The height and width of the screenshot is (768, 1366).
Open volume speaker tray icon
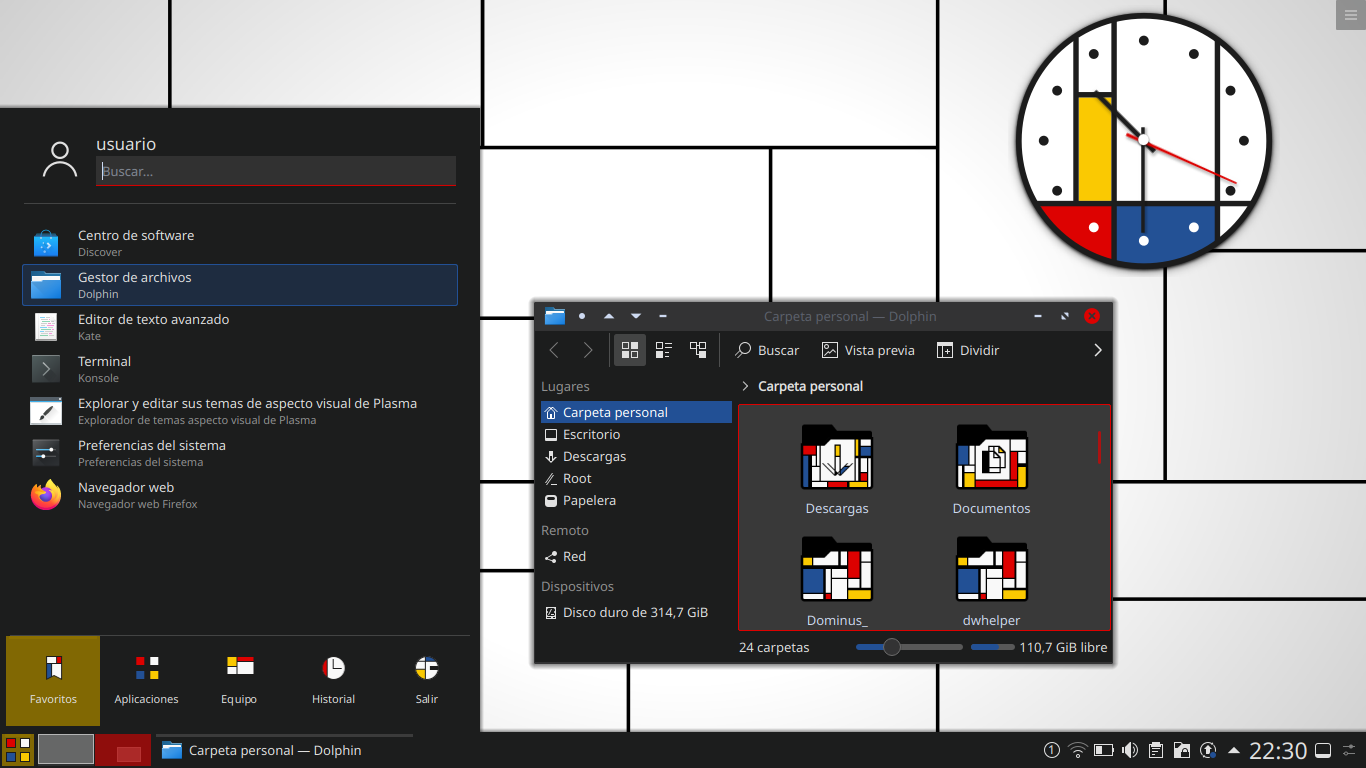pos(1130,750)
